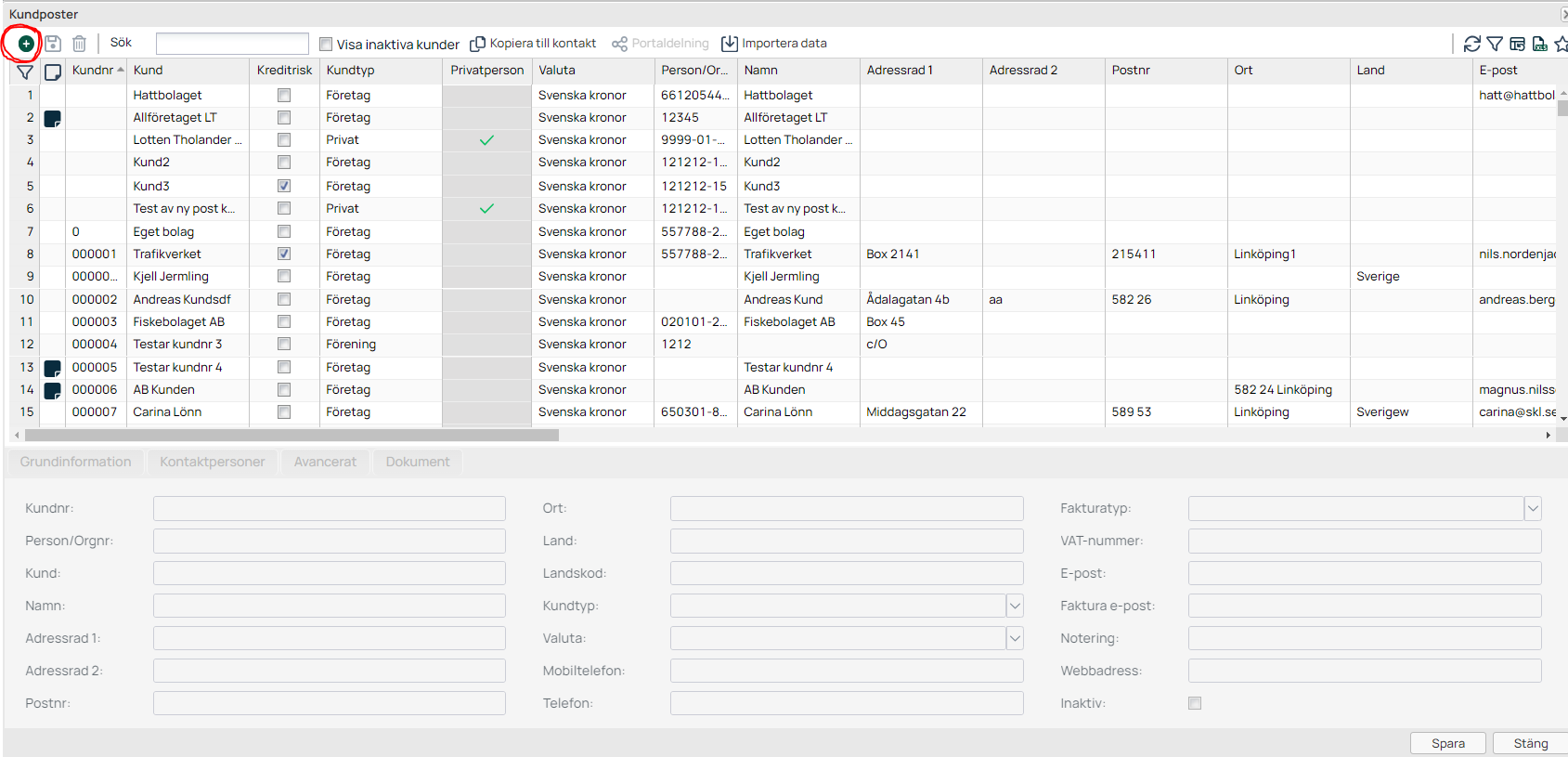Uncheck Kreditrisk for Trafikverket
This screenshot has width=1568, height=757.
point(284,254)
